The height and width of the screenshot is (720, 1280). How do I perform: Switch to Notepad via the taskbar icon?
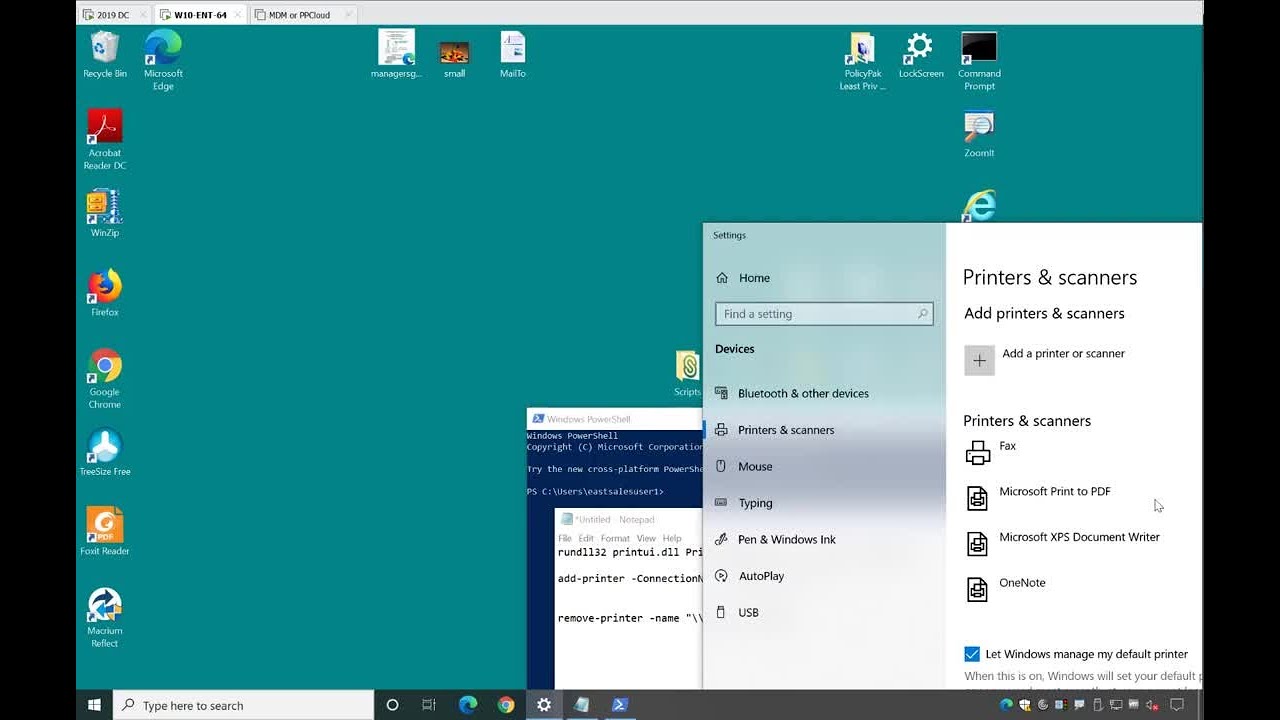click(x=582, y=705)
